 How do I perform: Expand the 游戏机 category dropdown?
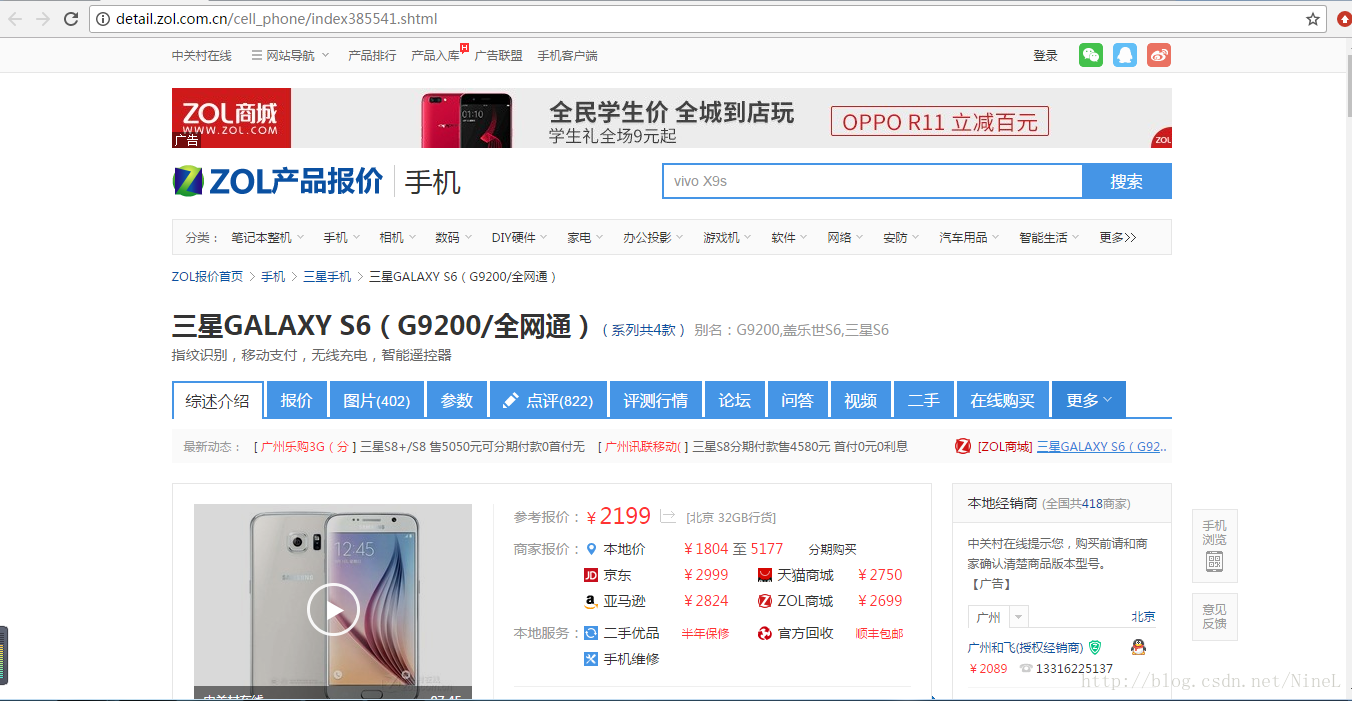[727, 237]
